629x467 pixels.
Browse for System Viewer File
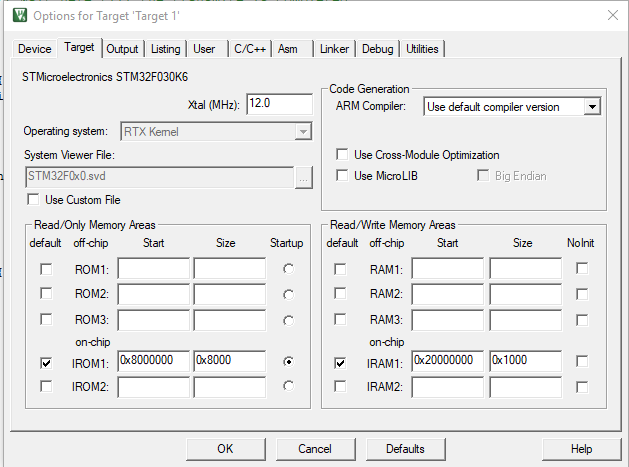pos(303,178)
